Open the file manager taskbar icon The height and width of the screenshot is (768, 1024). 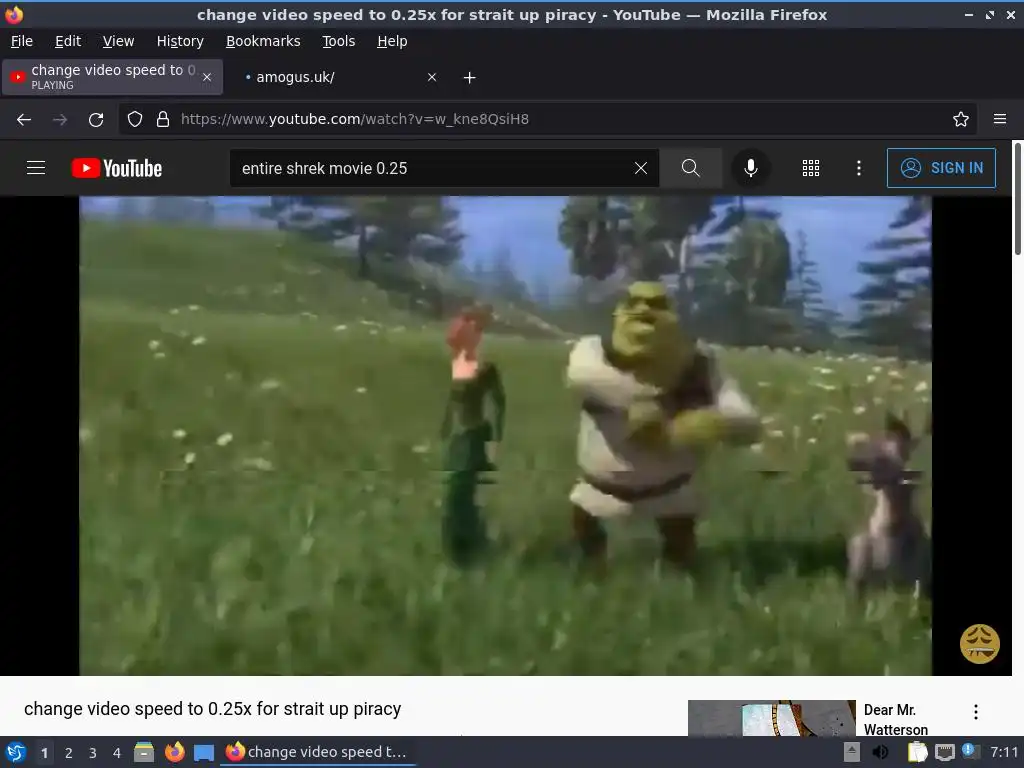(x=144, y=752)
